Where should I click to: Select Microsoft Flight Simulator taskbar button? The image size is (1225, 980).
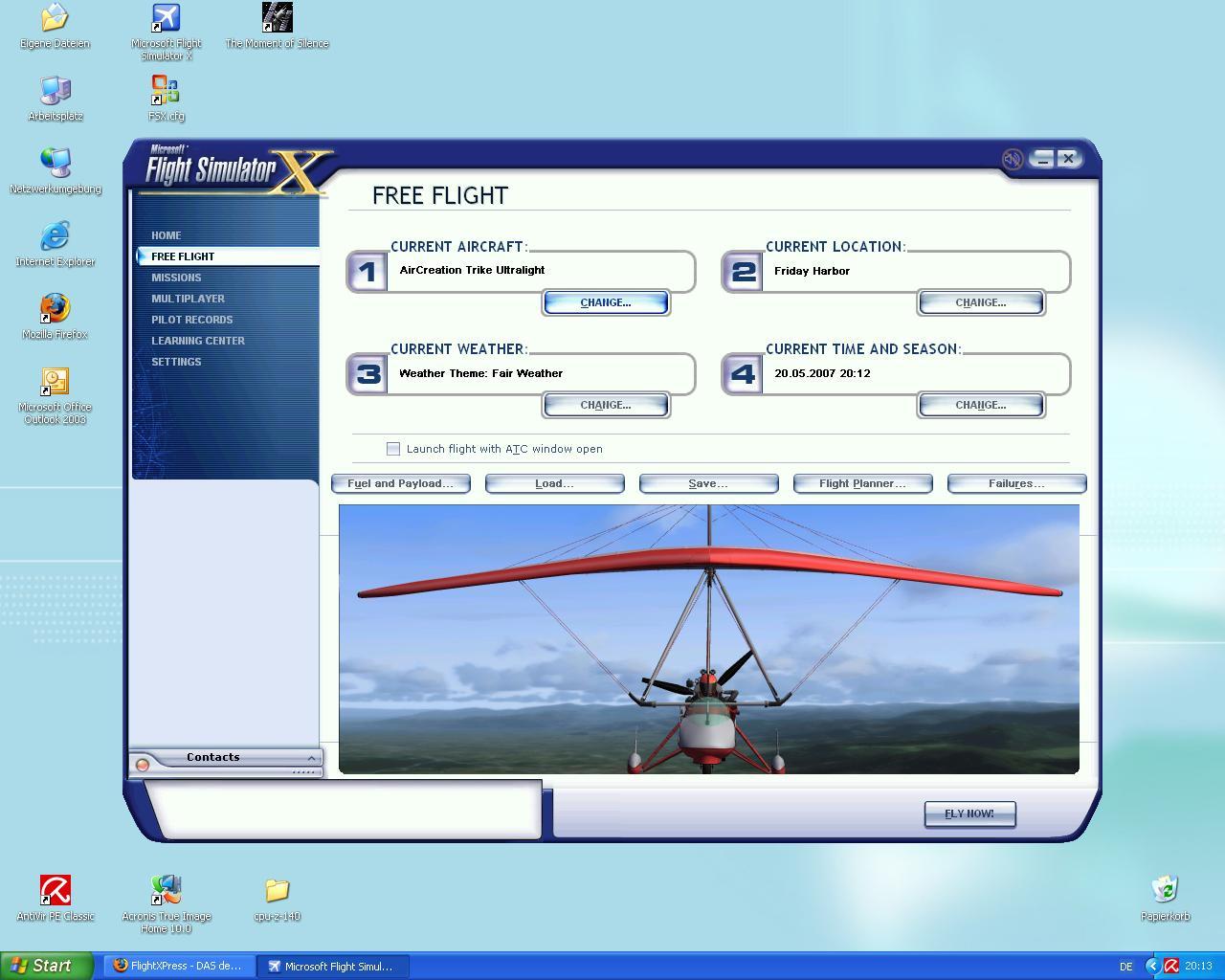coord(333,966)
